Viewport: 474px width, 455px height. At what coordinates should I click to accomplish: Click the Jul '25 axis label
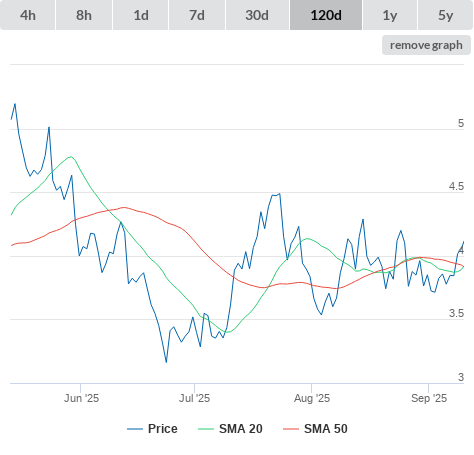coord(195,398)
